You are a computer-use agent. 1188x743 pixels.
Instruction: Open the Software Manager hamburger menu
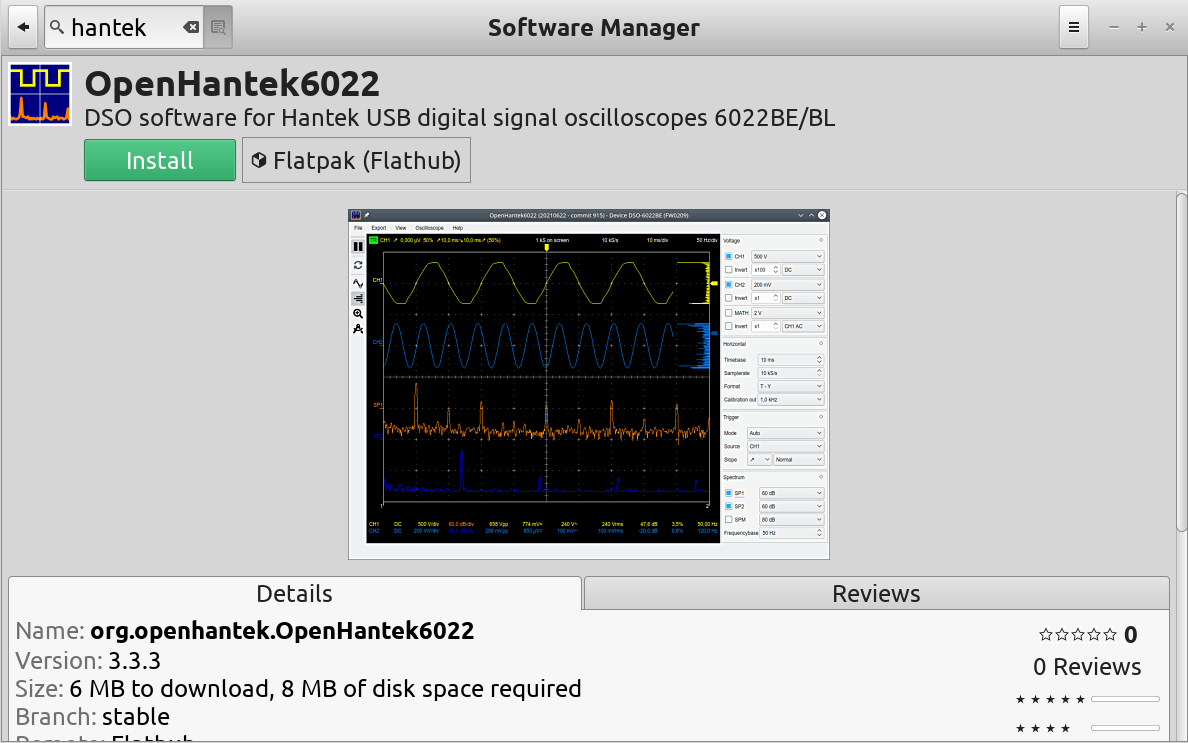[x=1074, y=27]
